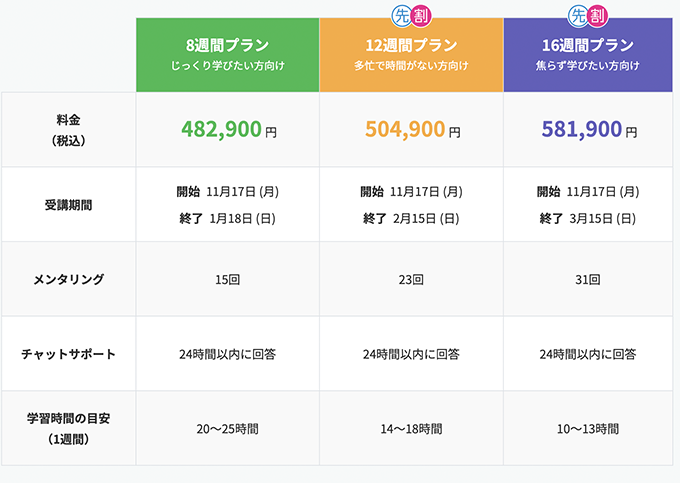Click the 料金(税込) row label
The height and width of the screenshot is (483, 680).
click(69, 130)
